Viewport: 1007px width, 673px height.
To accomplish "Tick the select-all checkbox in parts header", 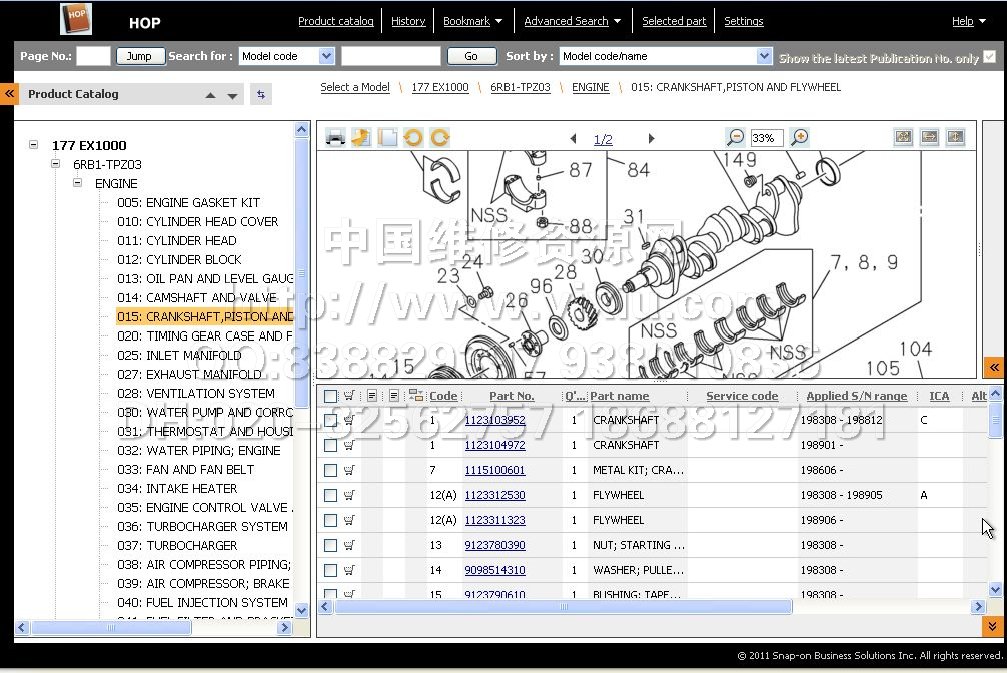I will (x=330, y=396).
